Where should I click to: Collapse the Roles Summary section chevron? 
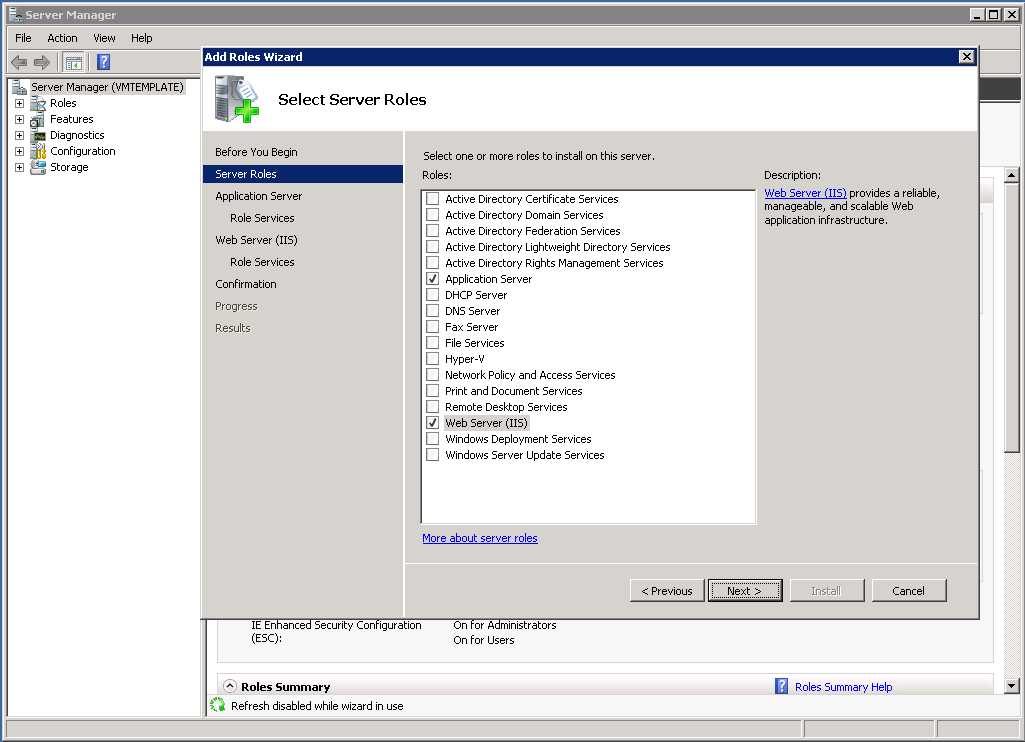tap(229, 686)
